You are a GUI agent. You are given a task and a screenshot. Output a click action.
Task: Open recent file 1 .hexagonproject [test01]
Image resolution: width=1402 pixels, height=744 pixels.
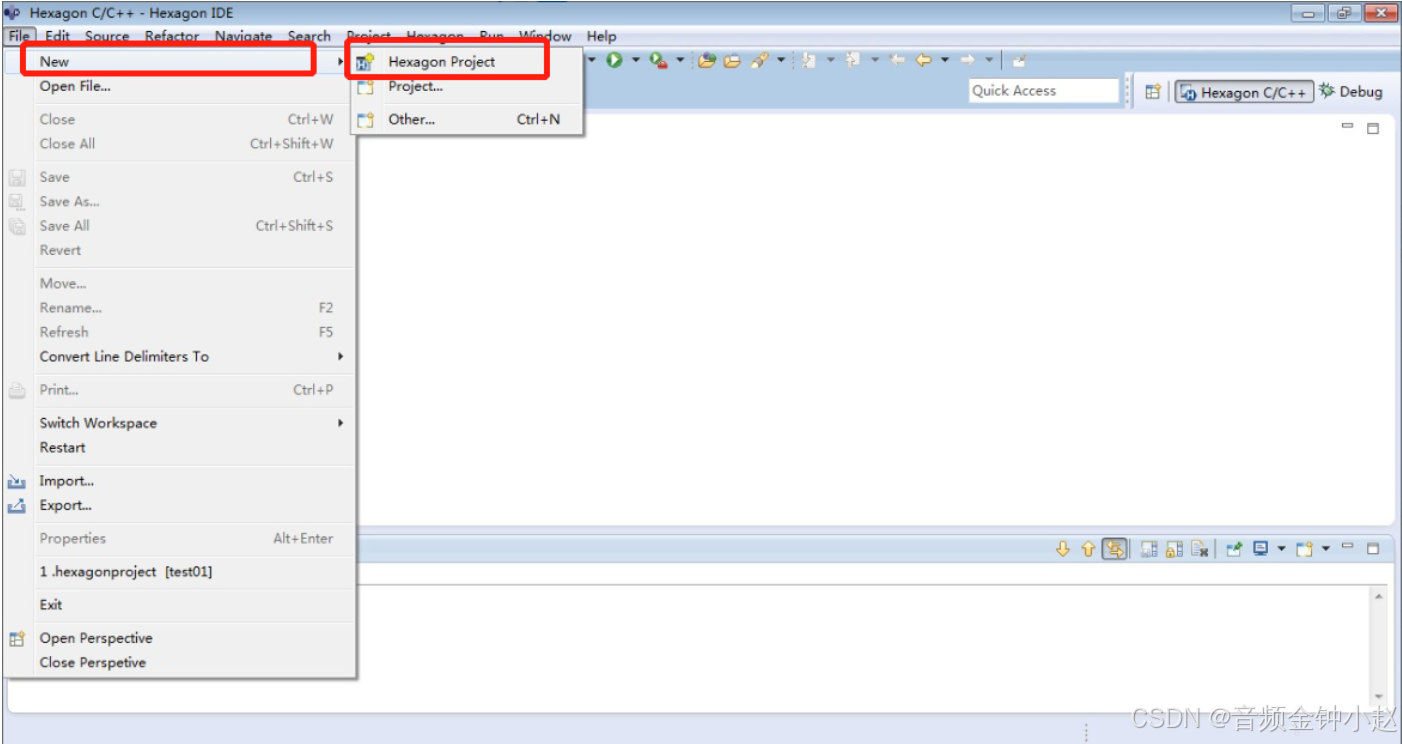coord(180,571)
